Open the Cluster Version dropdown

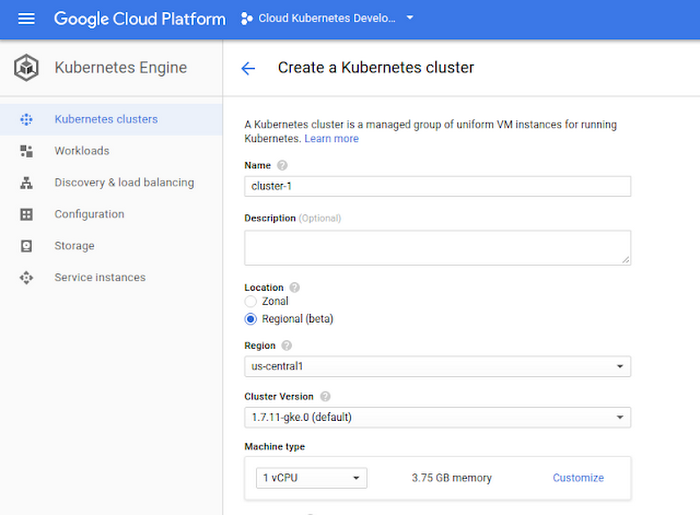438,417
